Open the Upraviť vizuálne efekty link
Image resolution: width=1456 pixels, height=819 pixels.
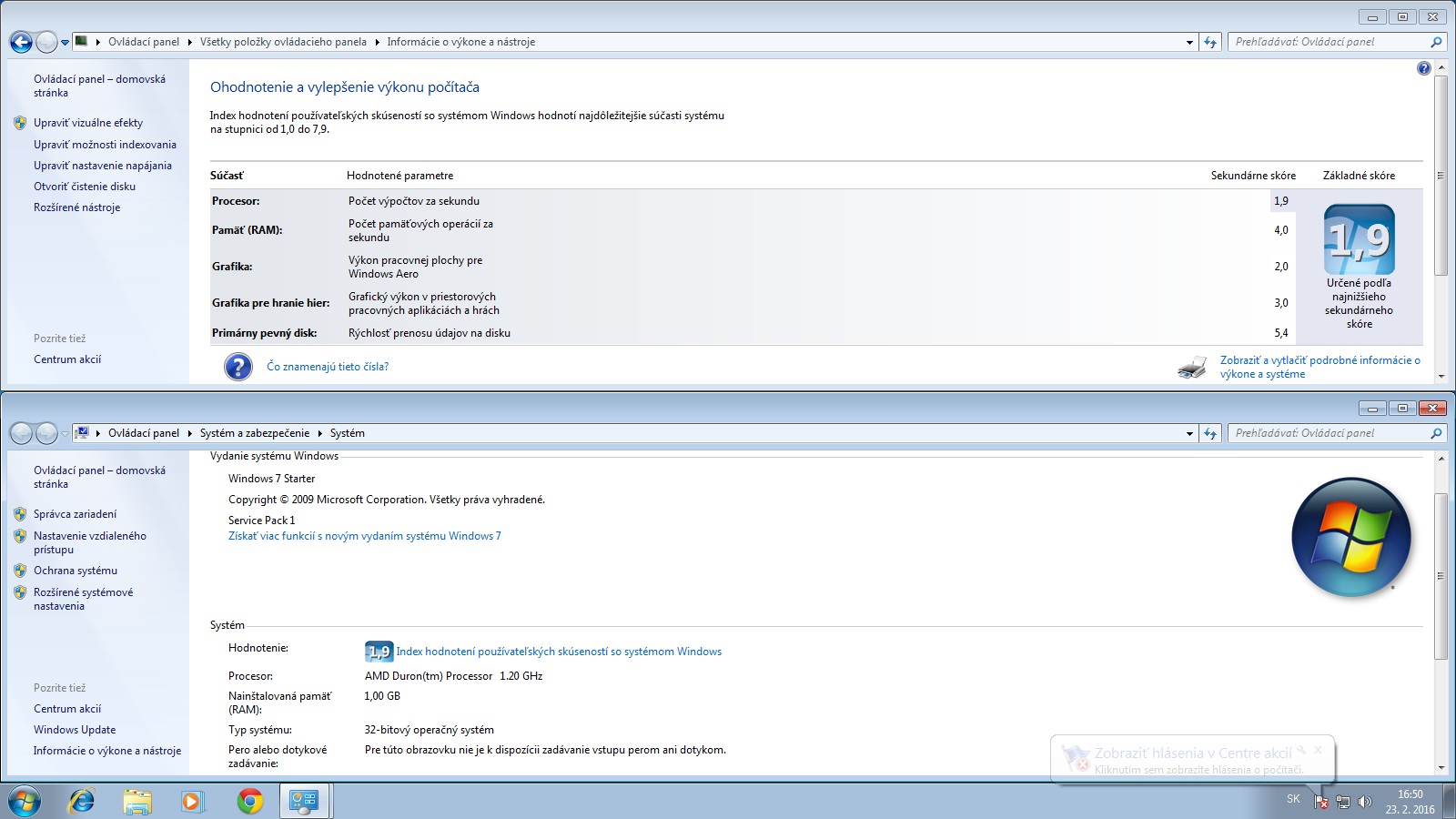88,123
